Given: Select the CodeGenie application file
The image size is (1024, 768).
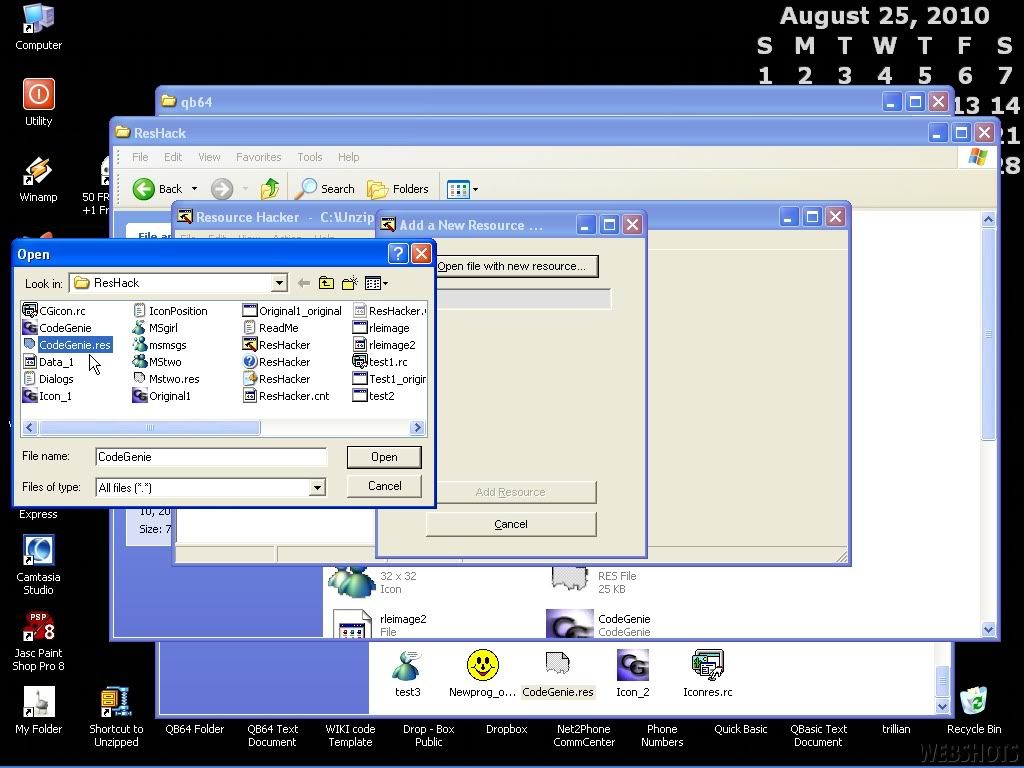Looking at the screenshot, I should 57,328.
